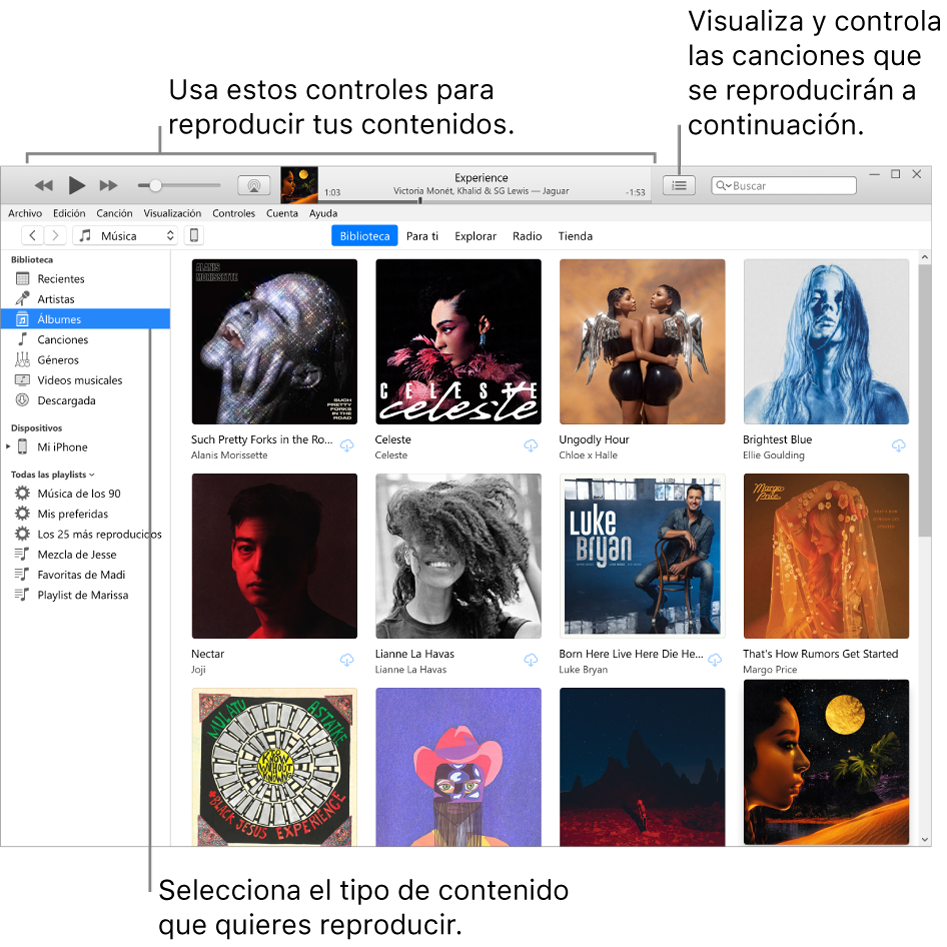
Task: Open the search magnifier options dropdown
Action: tap(724, 186)
